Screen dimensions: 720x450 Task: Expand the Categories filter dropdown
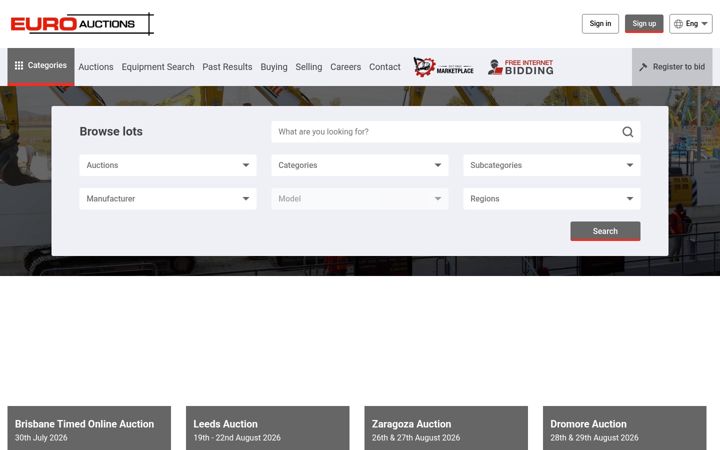coord(360,165)
